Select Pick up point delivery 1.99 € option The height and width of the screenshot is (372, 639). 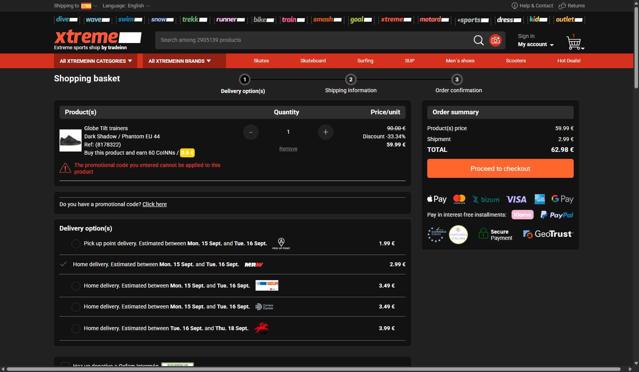pyautogui.click(x=75, y=244)
